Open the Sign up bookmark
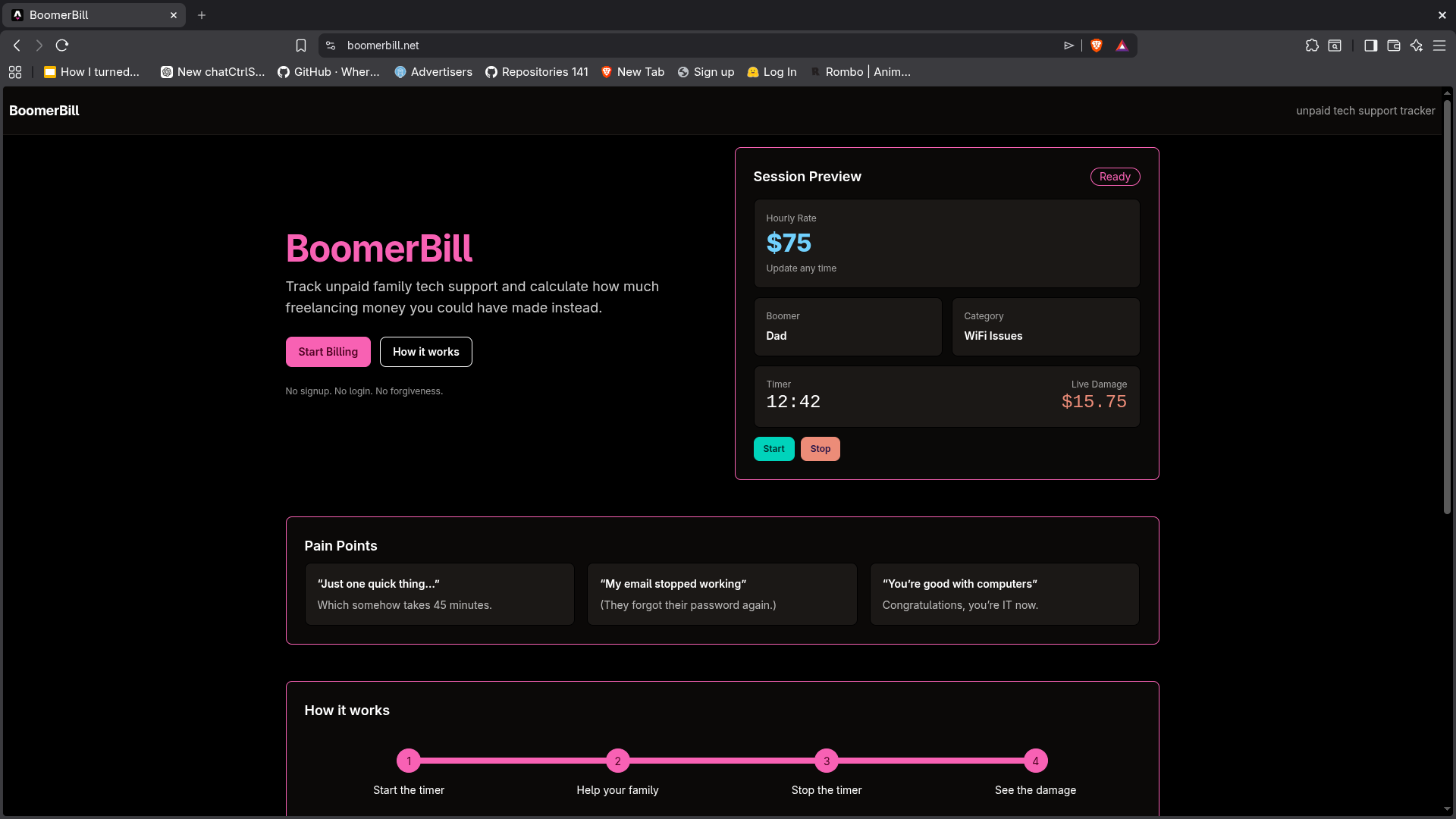 706,72
